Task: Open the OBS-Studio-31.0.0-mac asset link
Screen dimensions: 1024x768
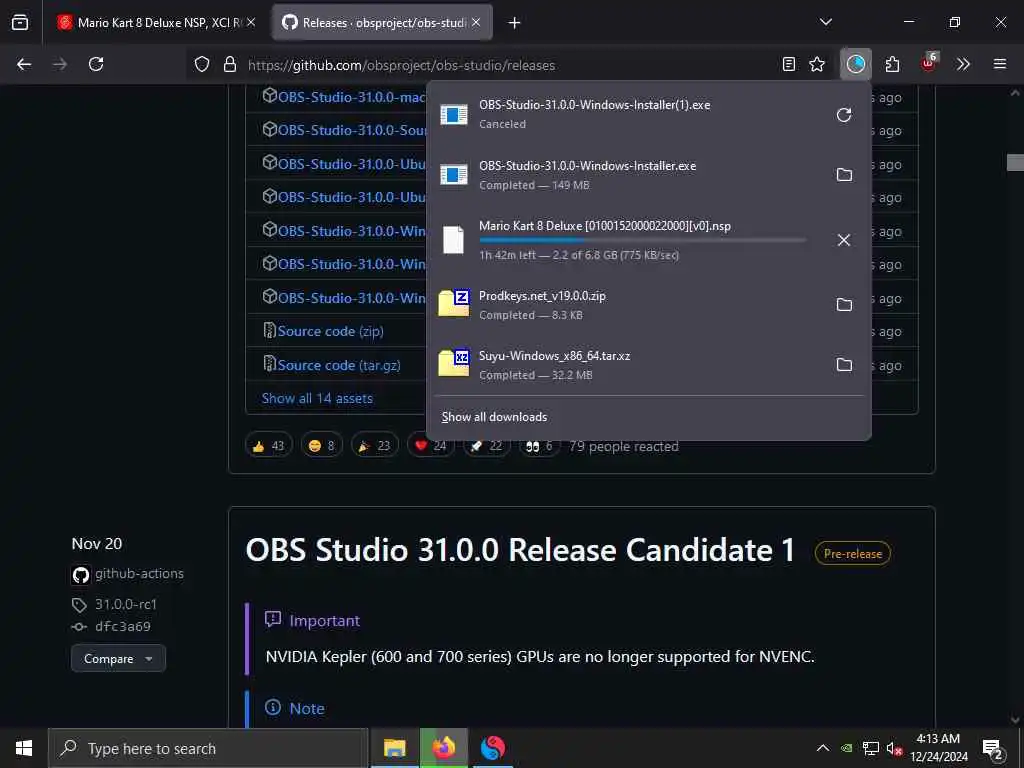Action: [352, 97]
